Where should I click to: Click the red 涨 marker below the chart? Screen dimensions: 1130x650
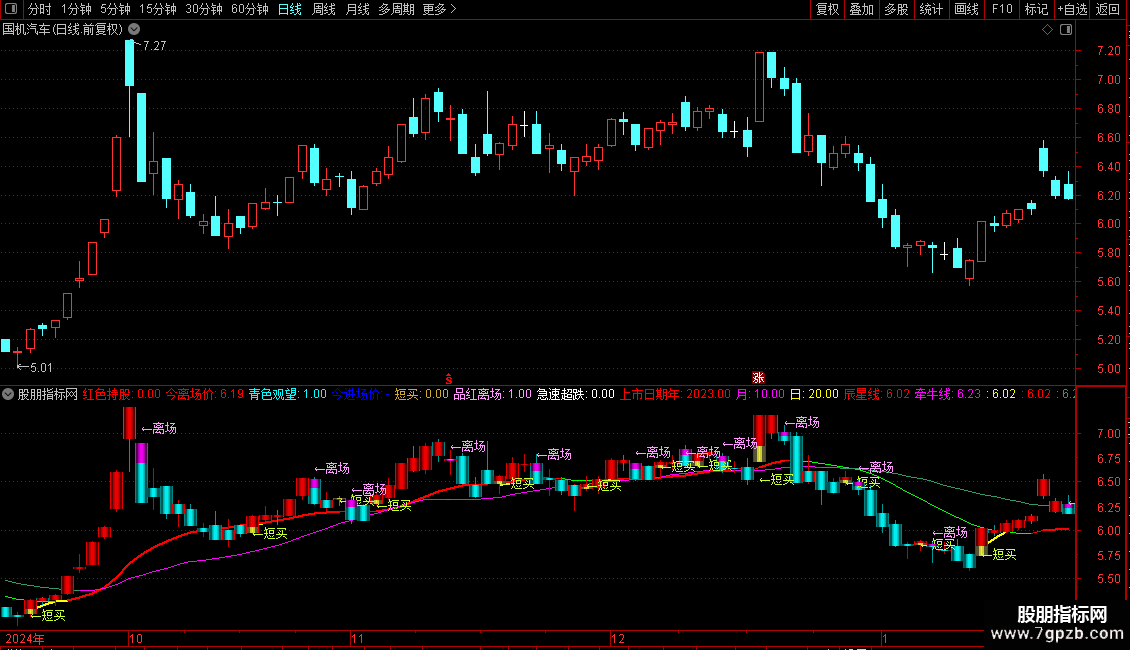[x=758, y=378]
